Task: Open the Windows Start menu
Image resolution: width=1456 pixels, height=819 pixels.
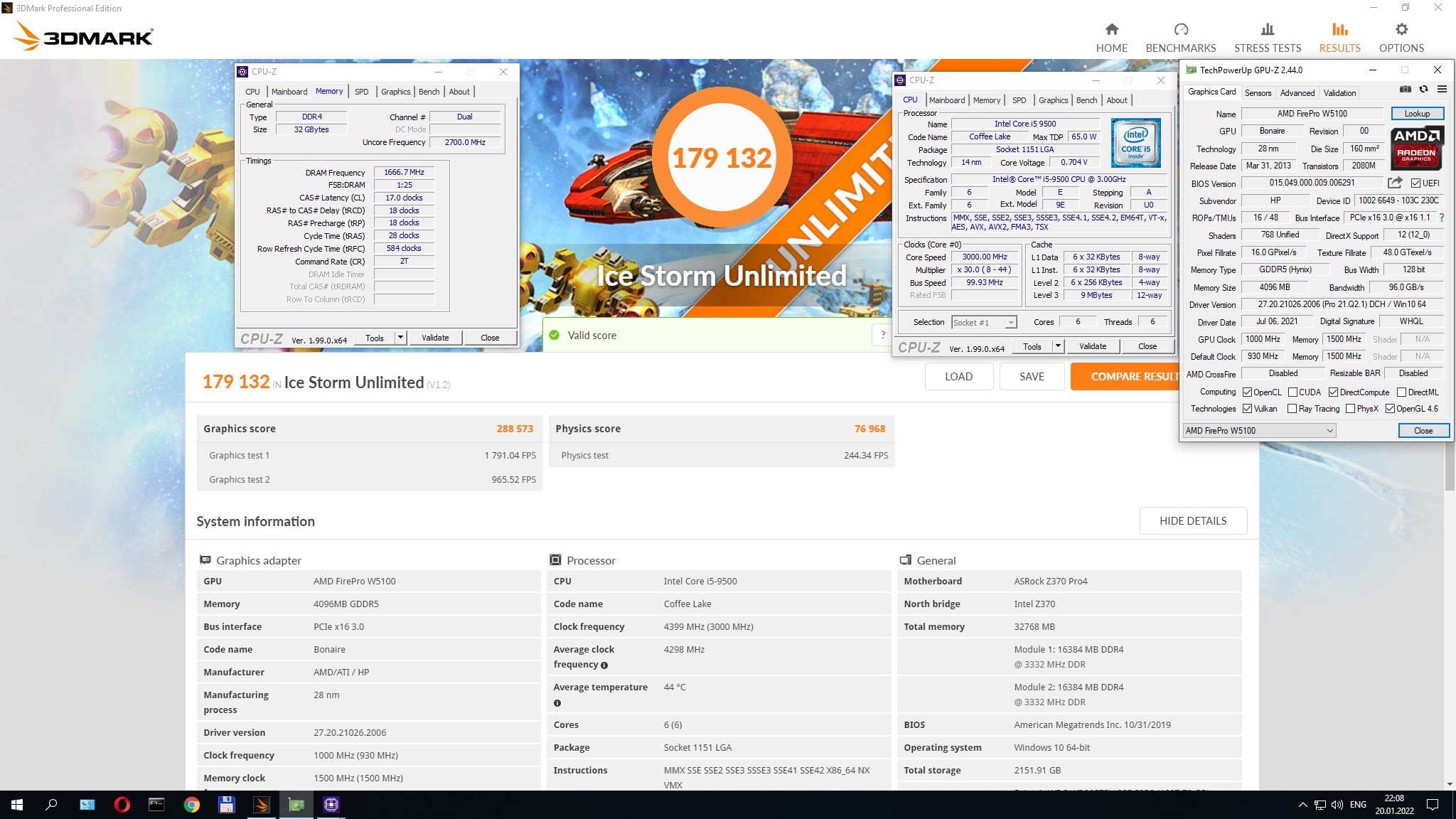Action: [17, 805]
